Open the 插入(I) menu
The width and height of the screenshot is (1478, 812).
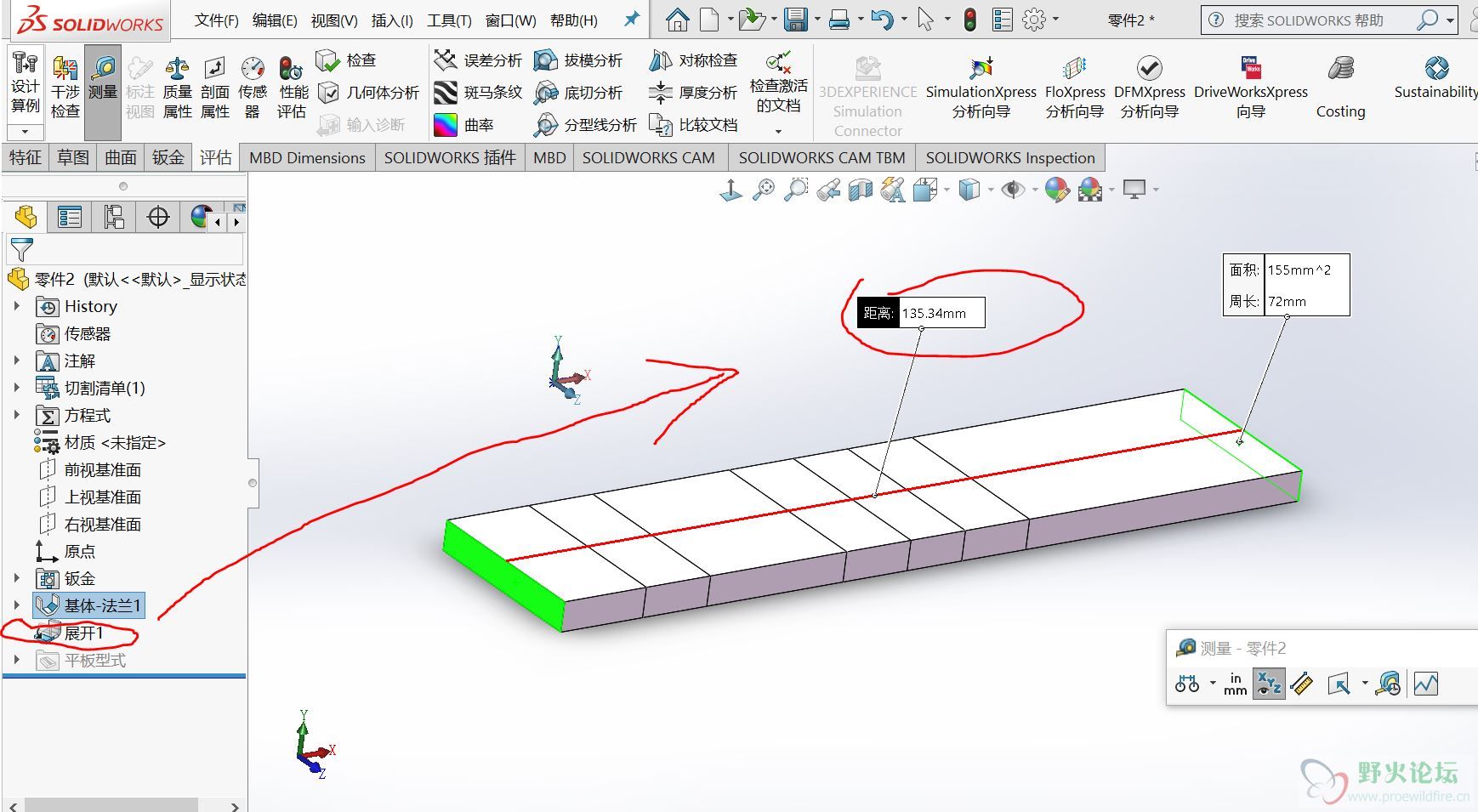point(392,20)
